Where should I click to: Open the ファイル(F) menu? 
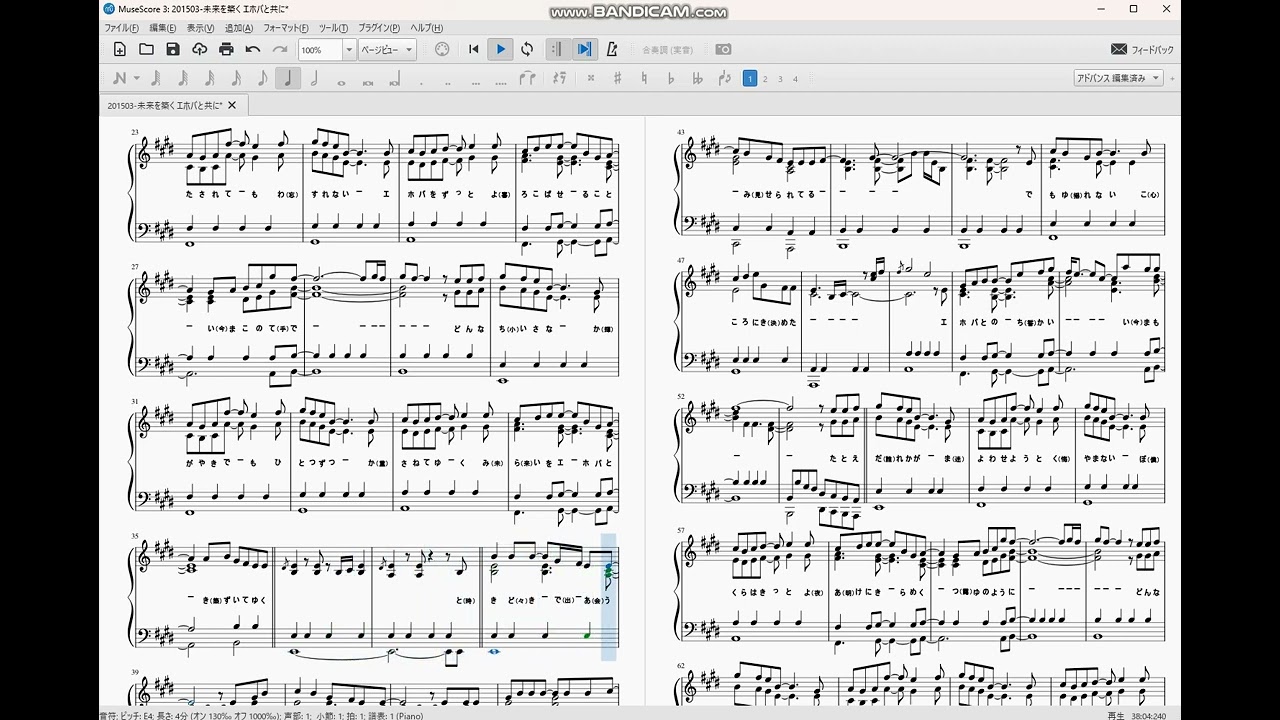pyautogui.click(x=122, y=28)
